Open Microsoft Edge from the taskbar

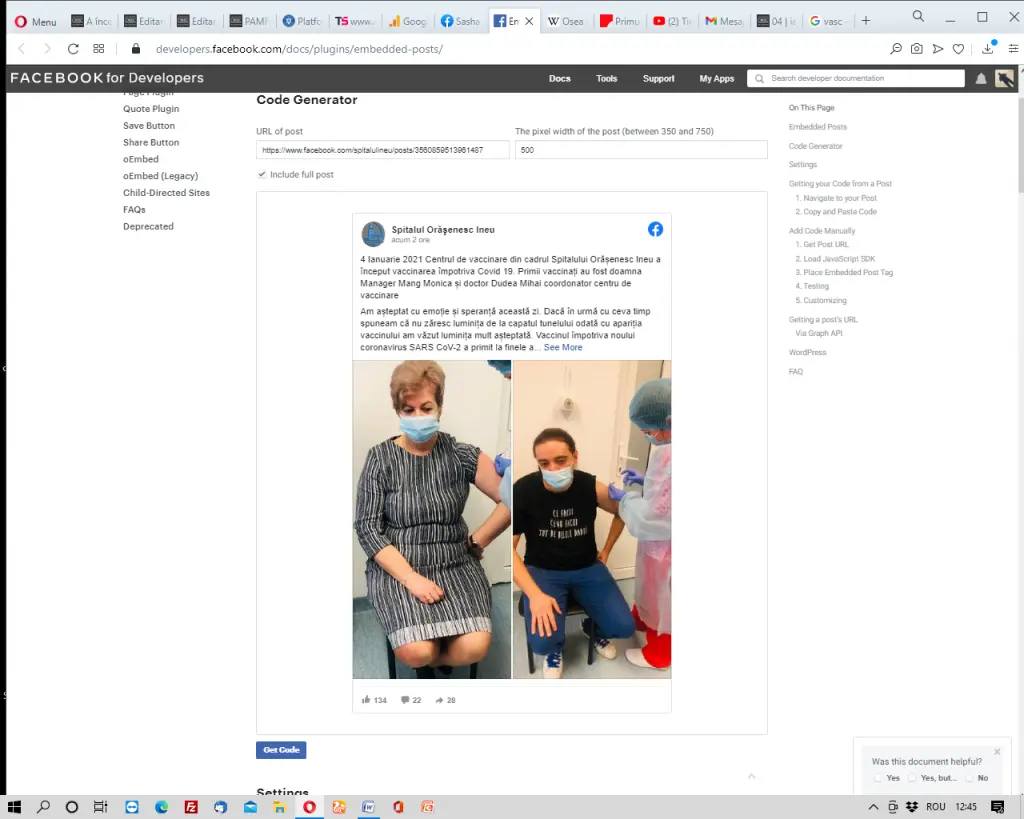(161, 807)
